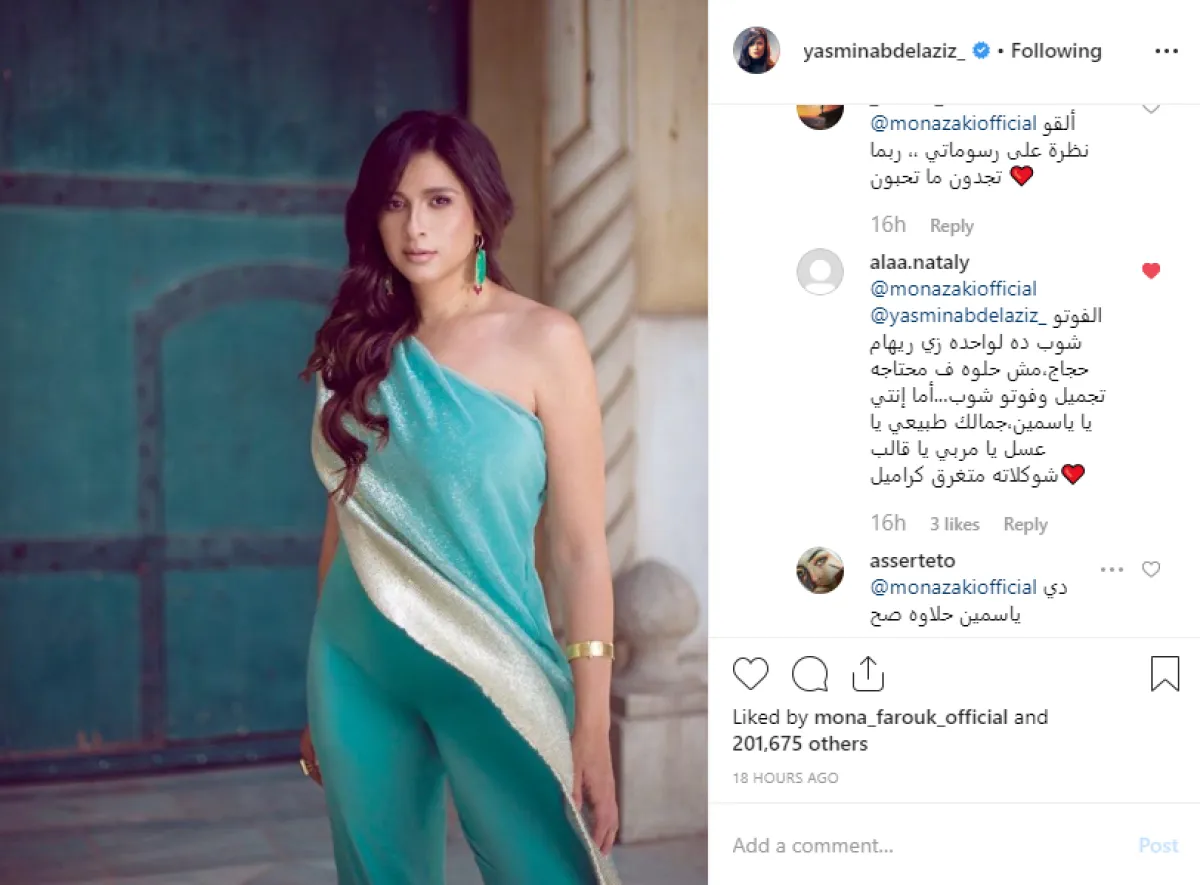Image resolution: width=1200 pixels, height=885 pixels.
Task: Open the post photo of woman
Action: click(x=354, y=442)
